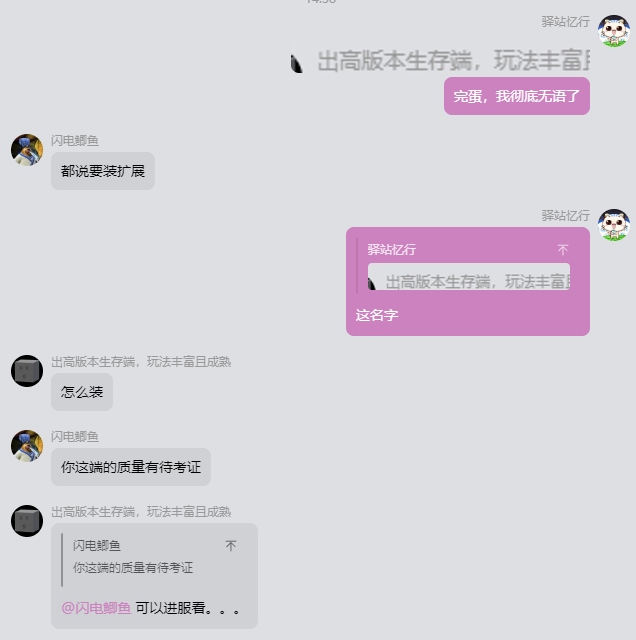Click the standalone 你这端的质量有待考证 message bubble
636x640 pixels.
click(131, 467)
